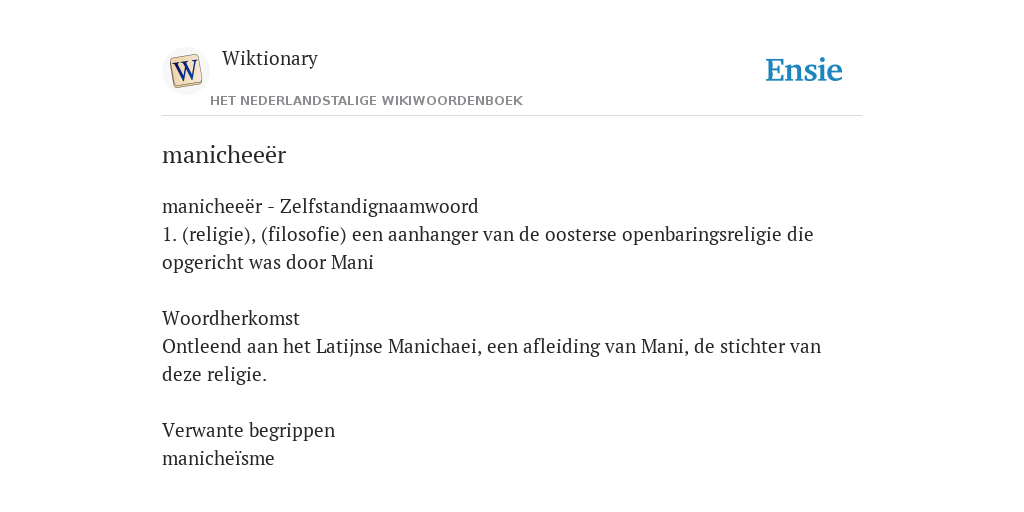This screenshot has height=512, width=1024.
Task: Click the Wiktionary W logo icon
Action: click(x=185, y=71)
